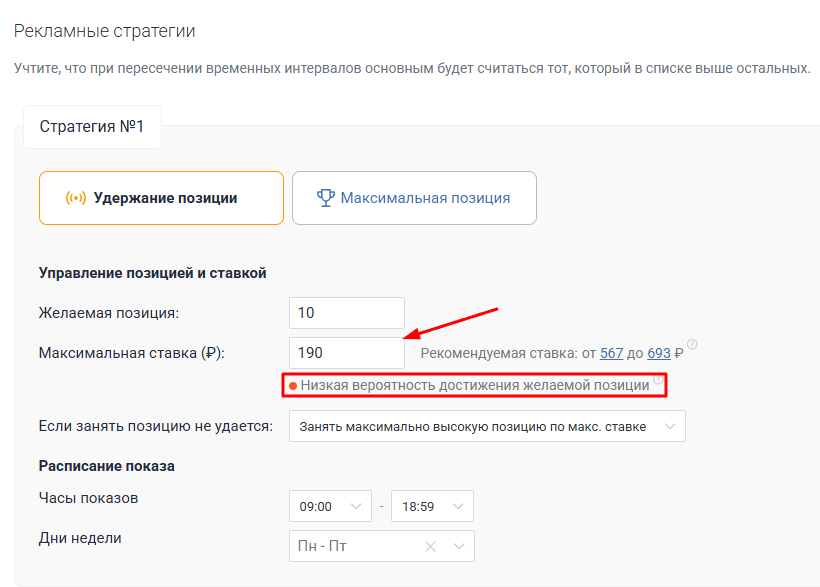The image size is (820, 587).
Task: Expand the fallback action dropdown
Action: coord(487,426)
